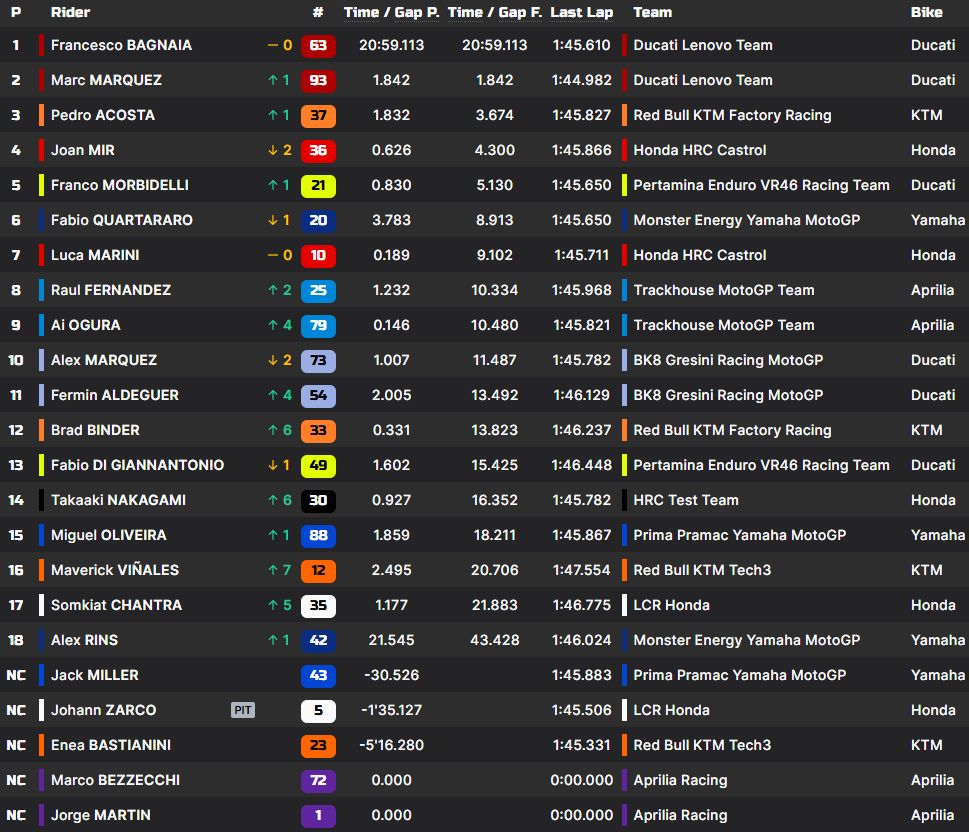Click Zarco's white number 5 badge
969x832 pixels.
(318, 711)
